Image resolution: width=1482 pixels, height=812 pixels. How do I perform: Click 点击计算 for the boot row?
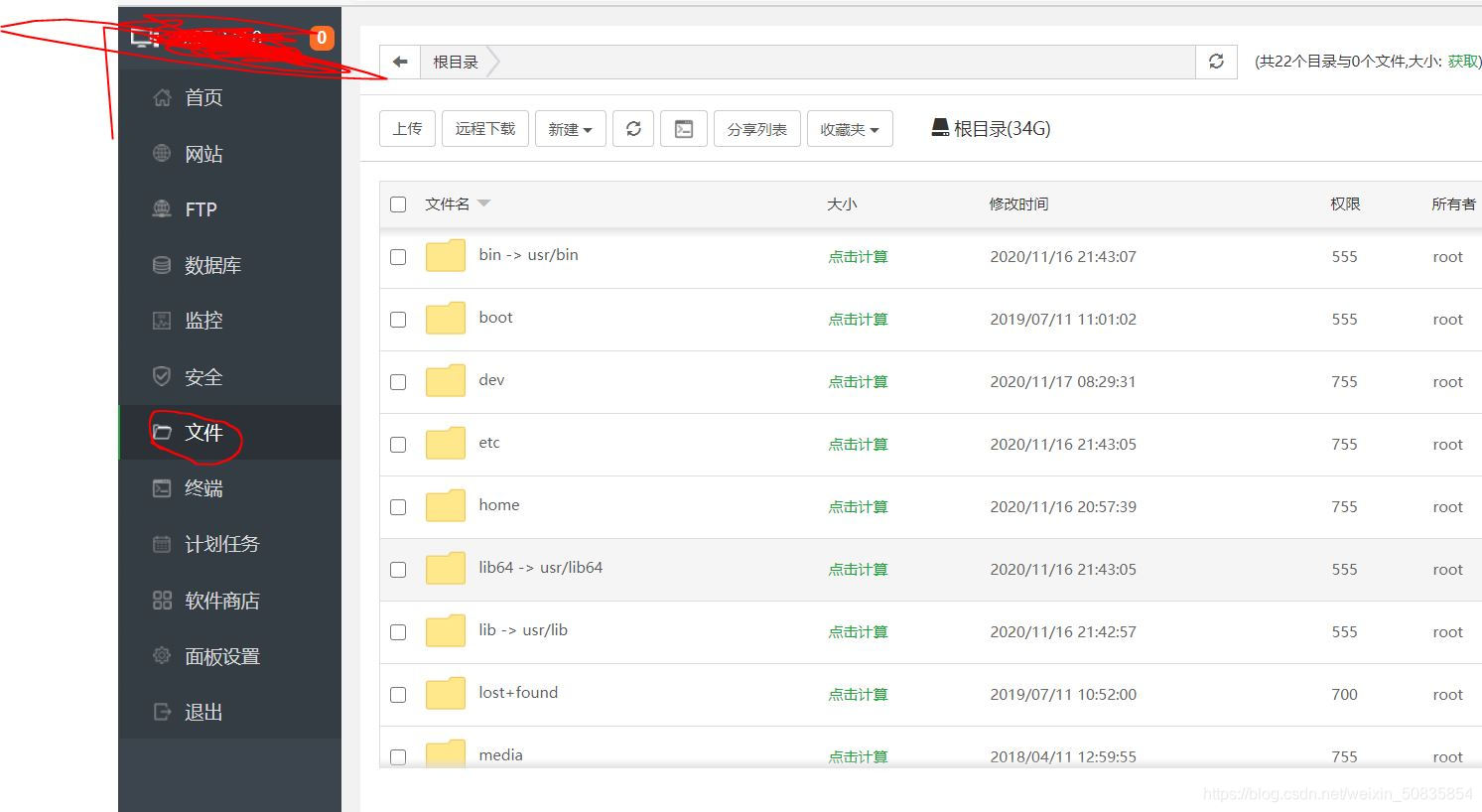[858, 320]
